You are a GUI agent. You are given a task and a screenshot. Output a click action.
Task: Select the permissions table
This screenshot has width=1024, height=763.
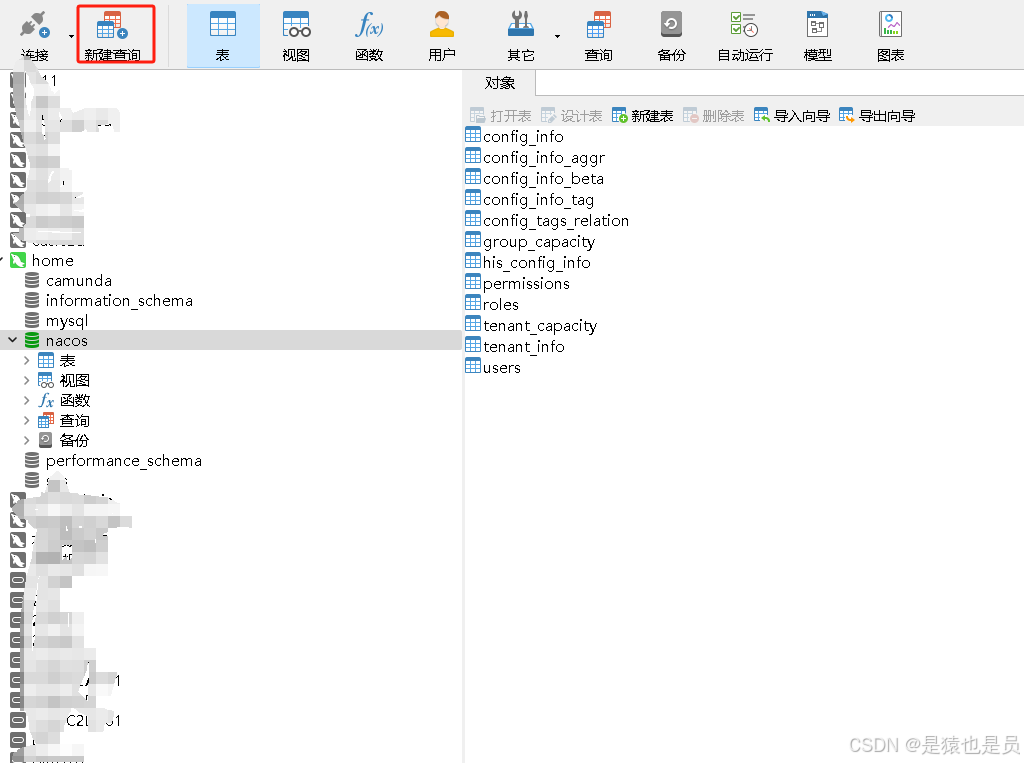click(526, 284)
